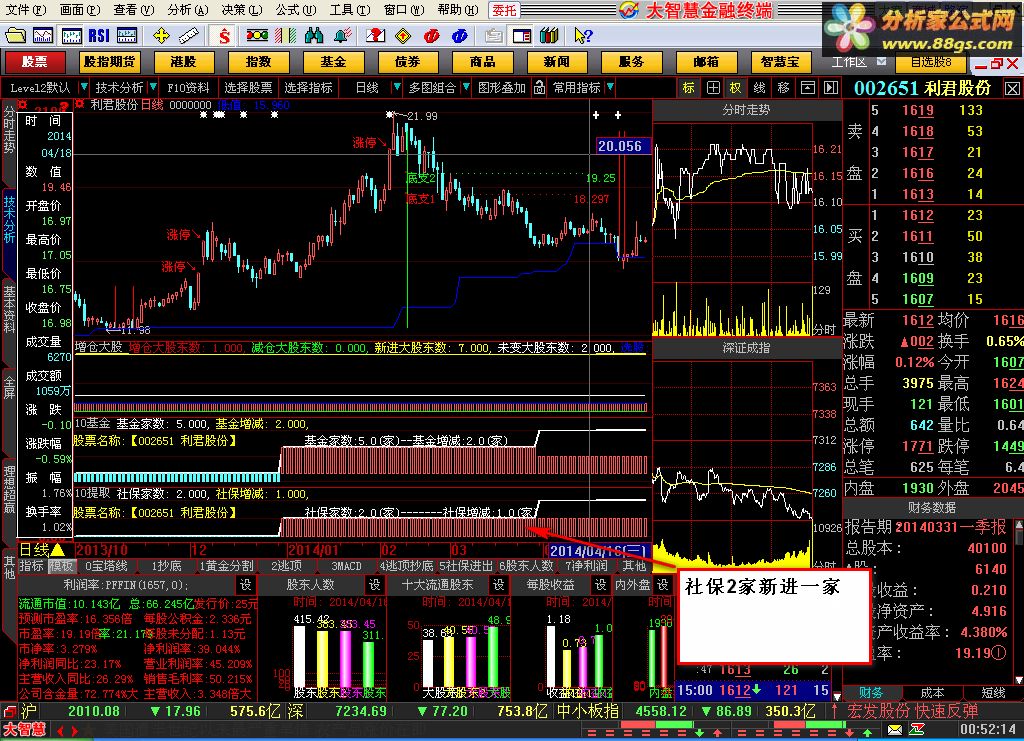Open the 技术分析 dropdown arrow
This screenshot has height=741, width=1024.
click(153, 87)
